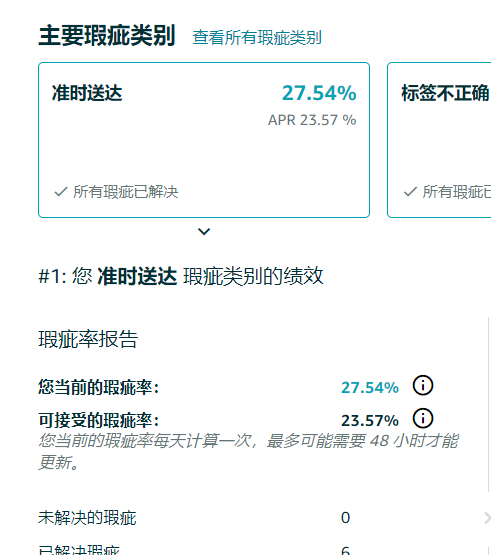The height and width of the screenshot is (555, 491).
Task: Click checkmark icon in 标签不正确 card
Action: click(410, 192)
